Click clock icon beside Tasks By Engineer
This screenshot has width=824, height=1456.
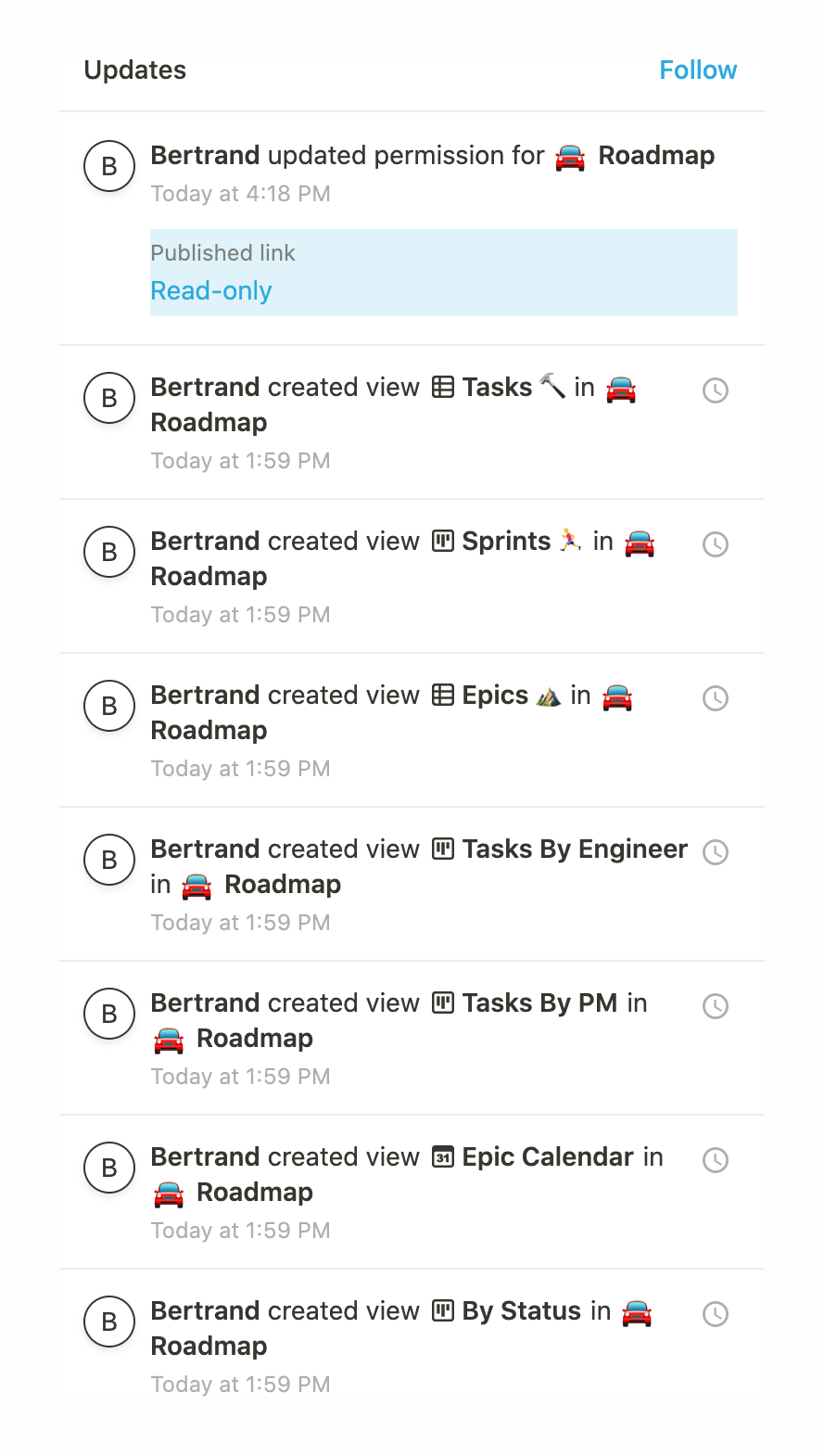tap(716, 852)
